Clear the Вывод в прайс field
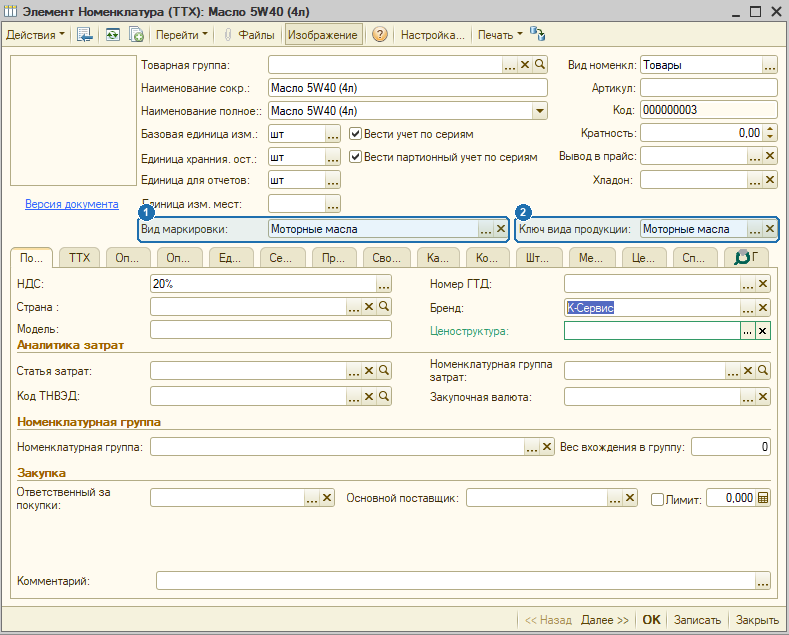The width and height of the screenshot is (789, 635). tap(770, 156)
